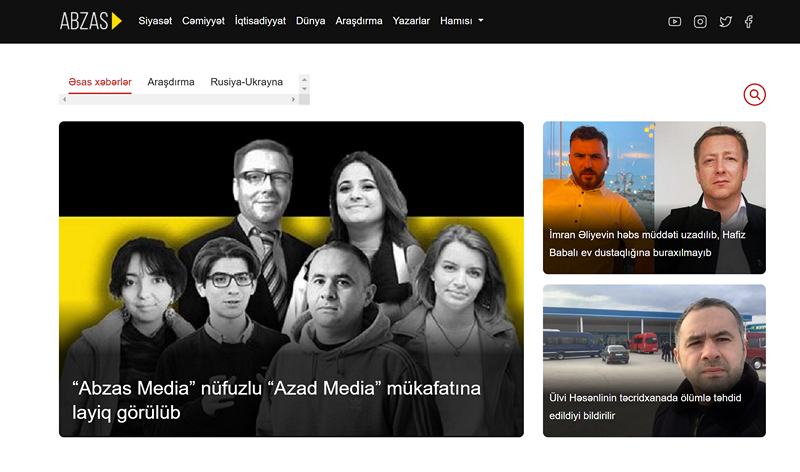
Task: Go to the Araşdırma section in navbar
Action: coord(359,21)
